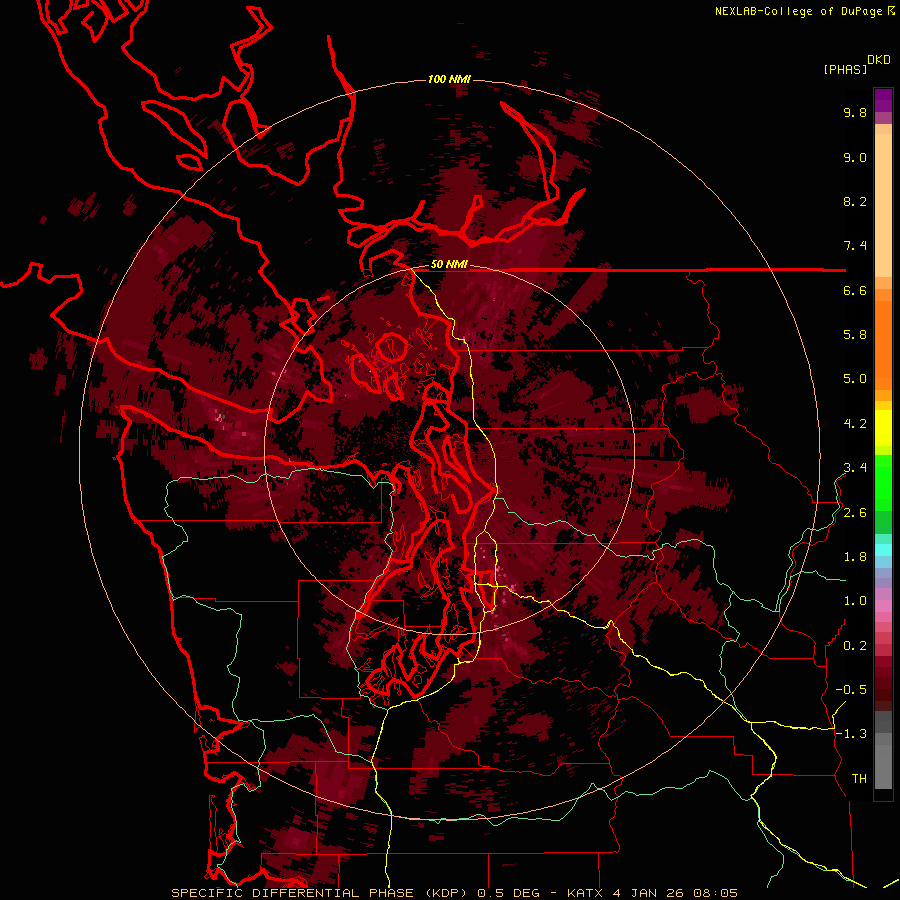The image size is (900, 900).
Task: Click the 100 NMI range ring label
Action: pos(449,79)
